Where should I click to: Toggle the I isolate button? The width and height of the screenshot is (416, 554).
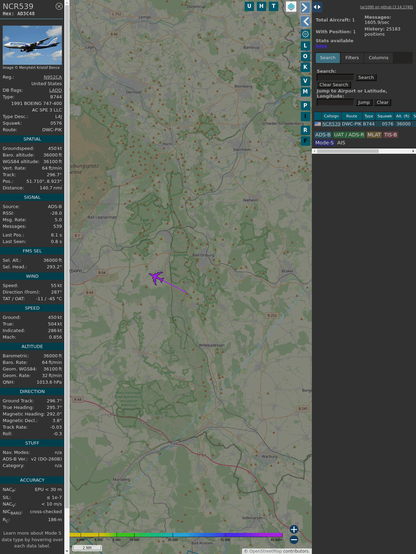305,116
